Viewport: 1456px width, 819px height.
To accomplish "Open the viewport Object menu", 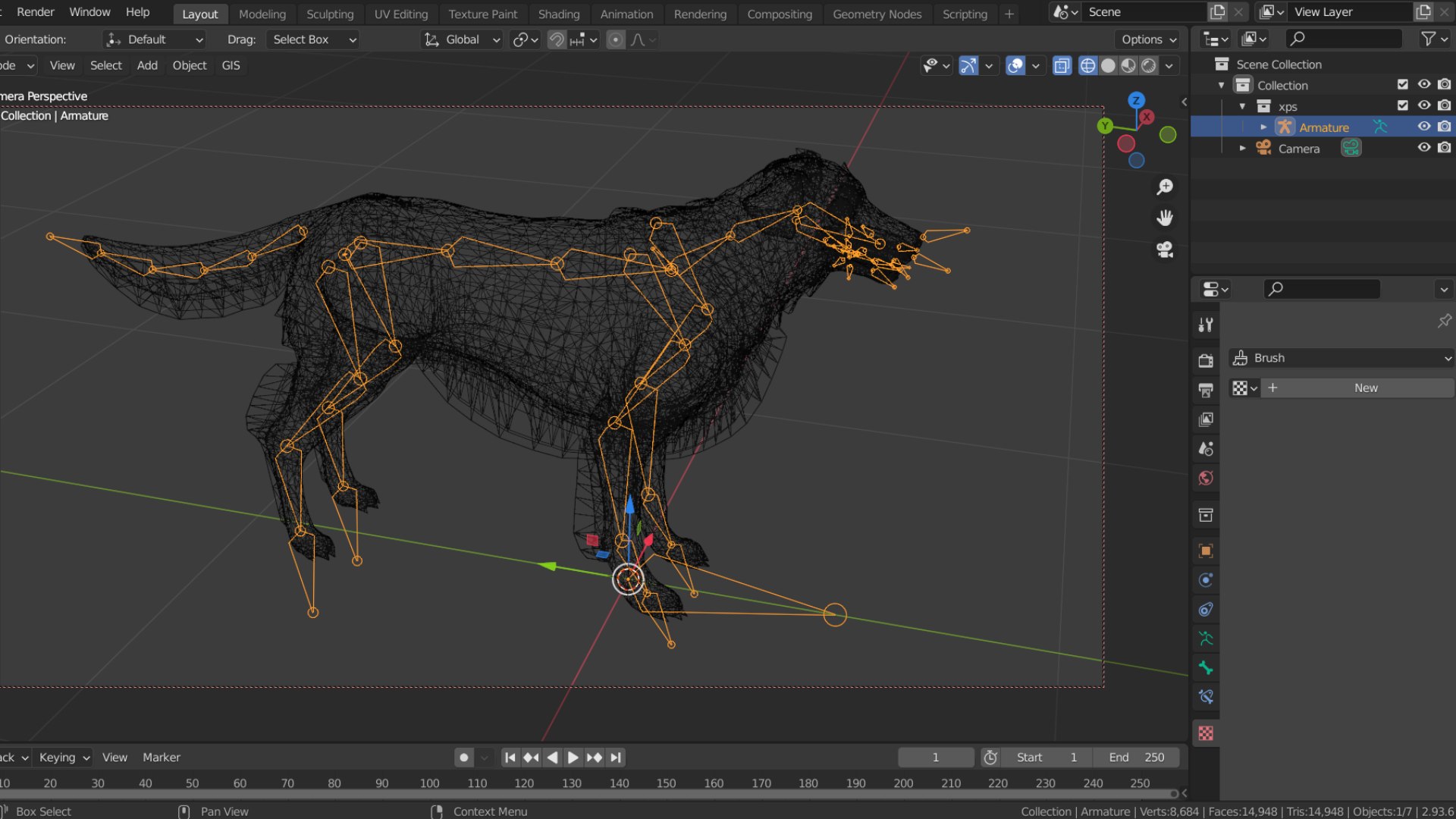I will [x=190, y=65].
